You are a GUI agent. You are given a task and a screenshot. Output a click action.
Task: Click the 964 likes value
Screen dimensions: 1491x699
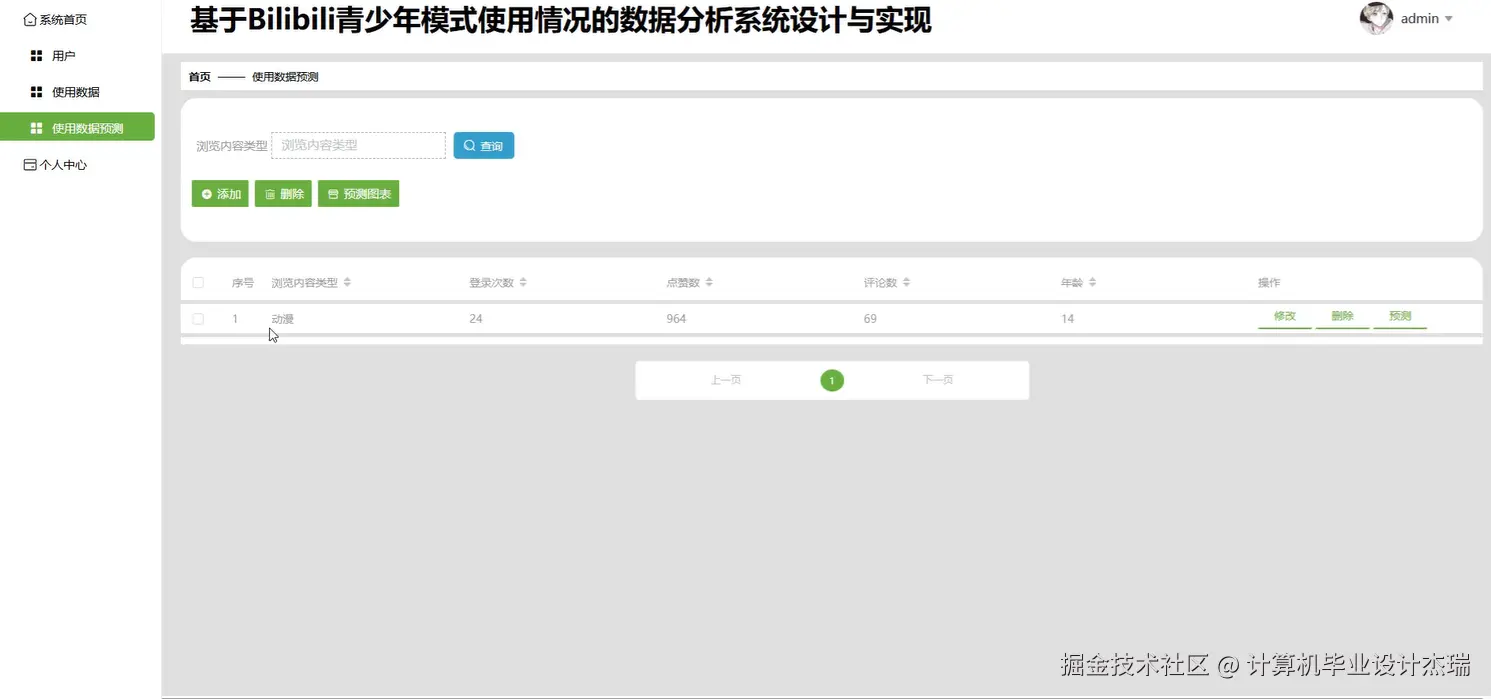point(676,319)
